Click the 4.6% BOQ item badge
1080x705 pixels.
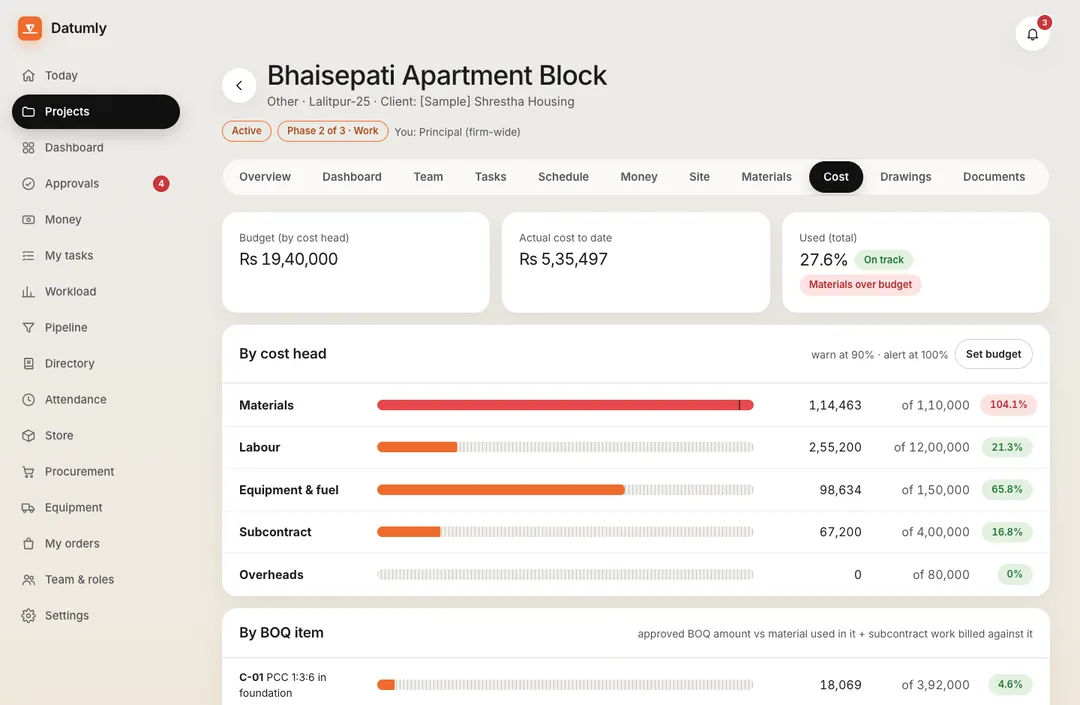pyautogui.click(x=1010, y=684)
